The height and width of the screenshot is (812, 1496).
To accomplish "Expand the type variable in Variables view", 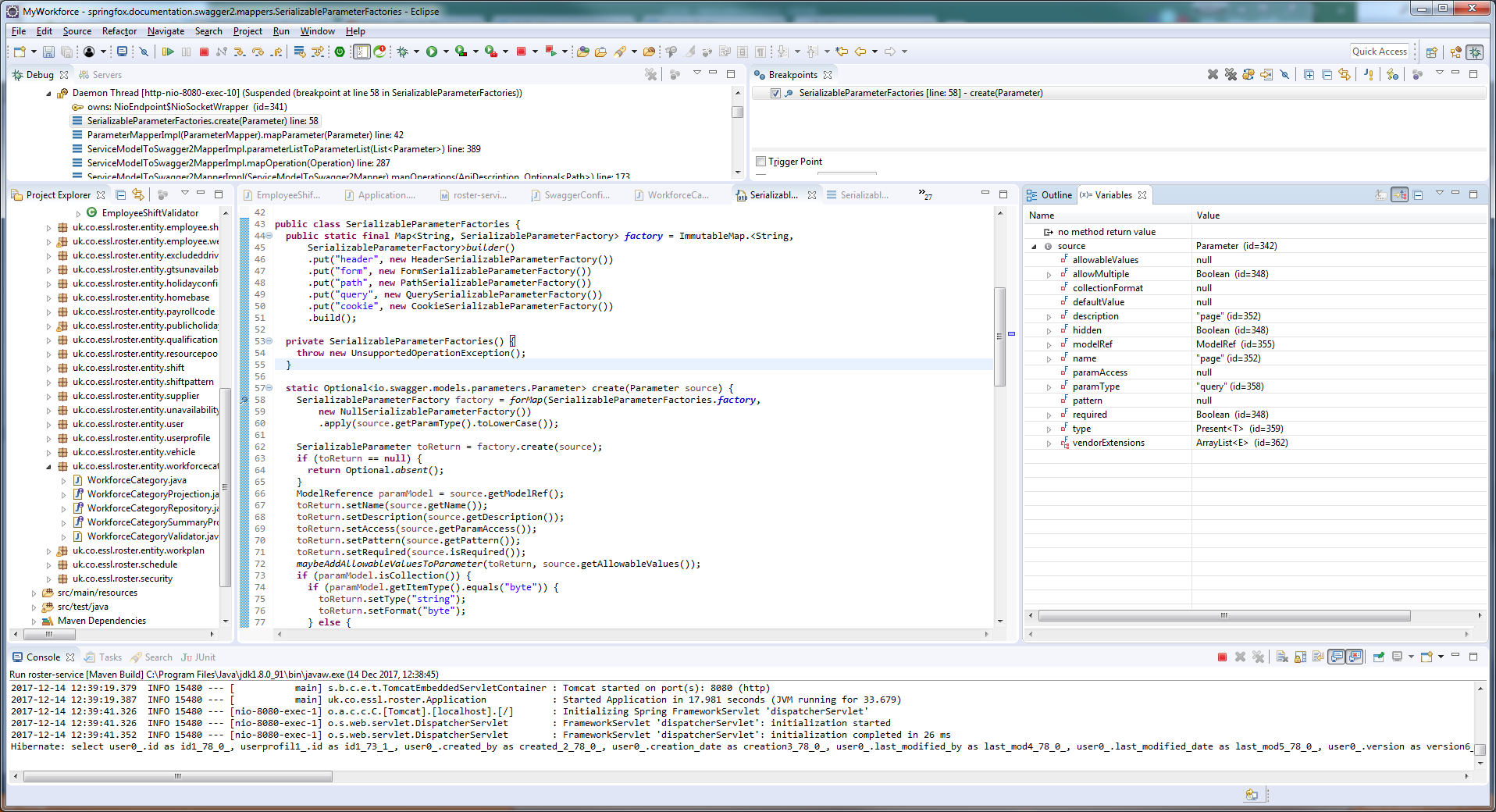I will coord(1050,429).
